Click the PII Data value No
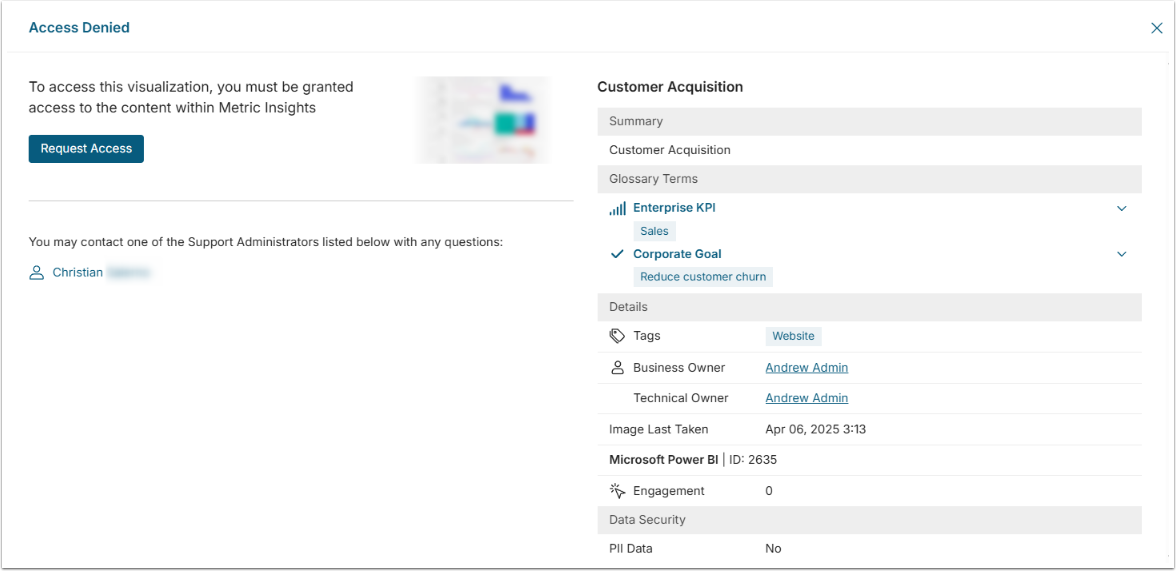 point(773,548)
